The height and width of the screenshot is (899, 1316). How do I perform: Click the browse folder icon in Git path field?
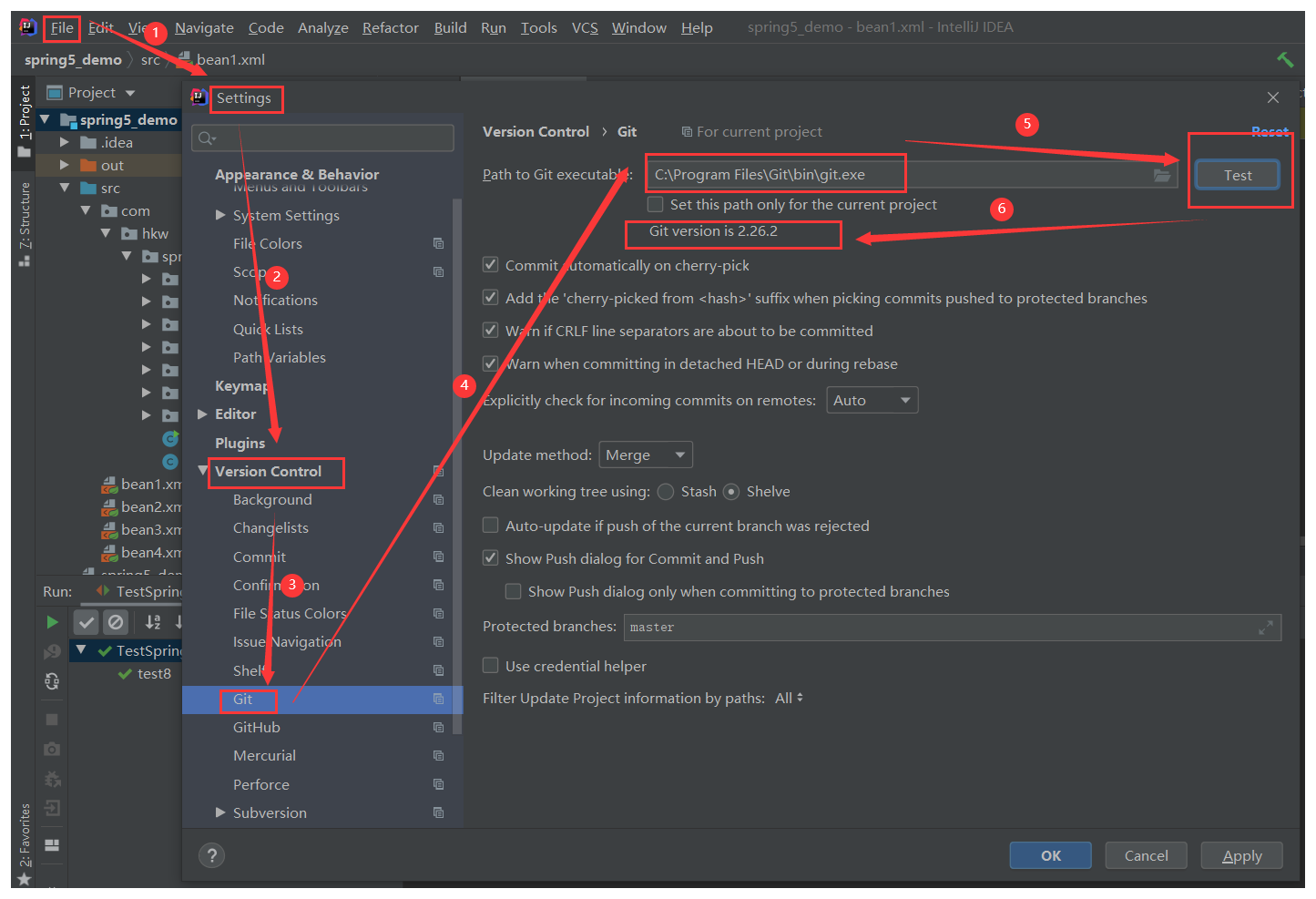point(1162,175)
